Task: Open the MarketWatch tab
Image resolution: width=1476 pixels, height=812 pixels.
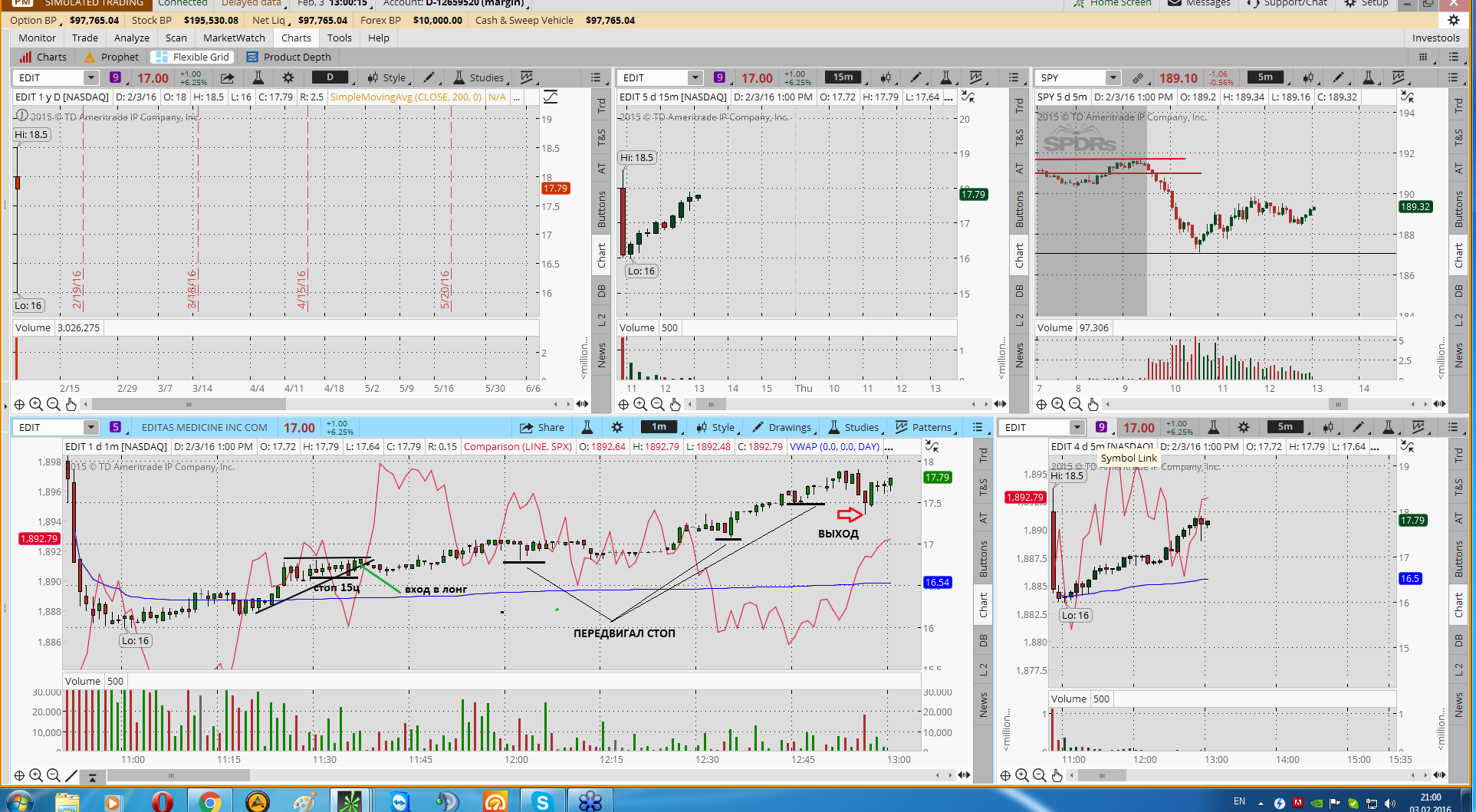Action: pyautogui.click(x=234, y=38)
